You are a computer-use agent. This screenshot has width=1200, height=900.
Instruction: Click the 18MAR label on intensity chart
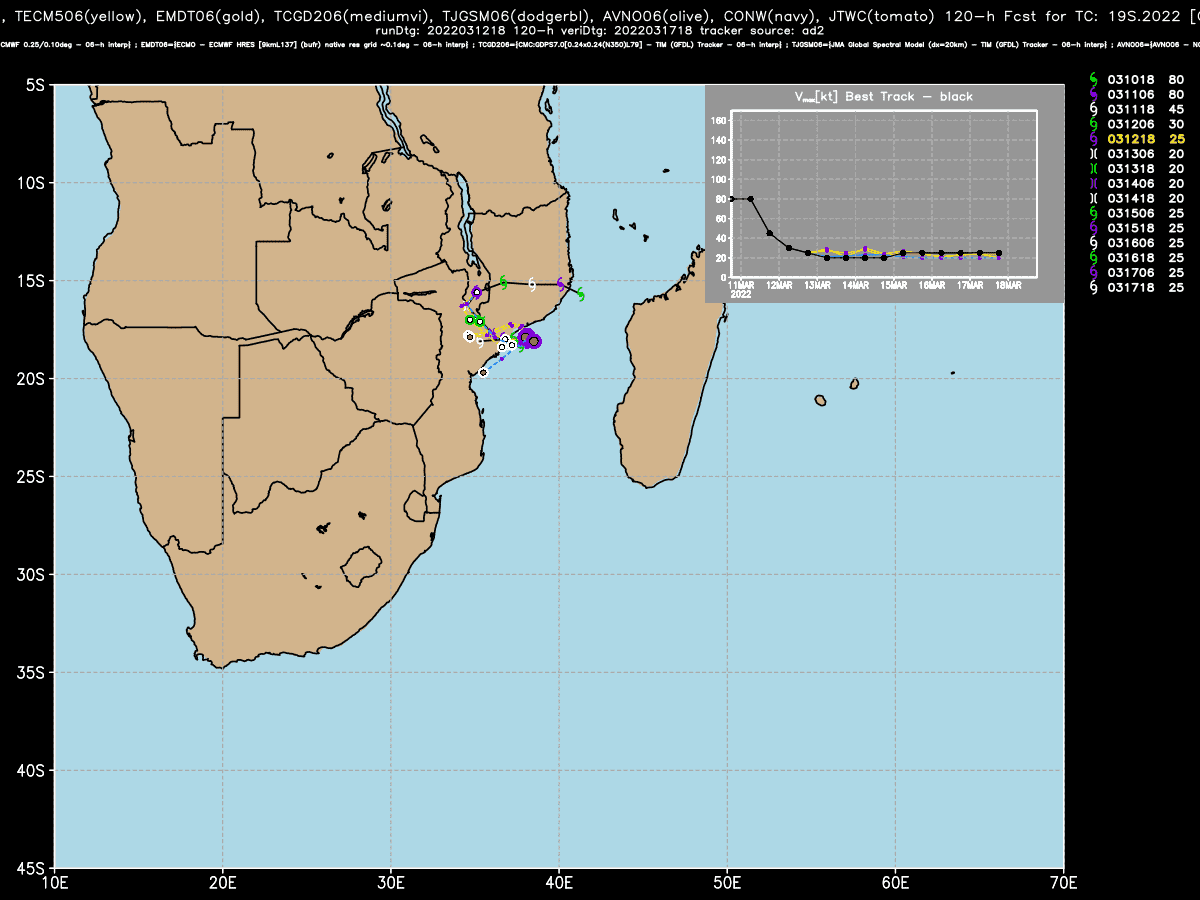tap(1007, 286)
